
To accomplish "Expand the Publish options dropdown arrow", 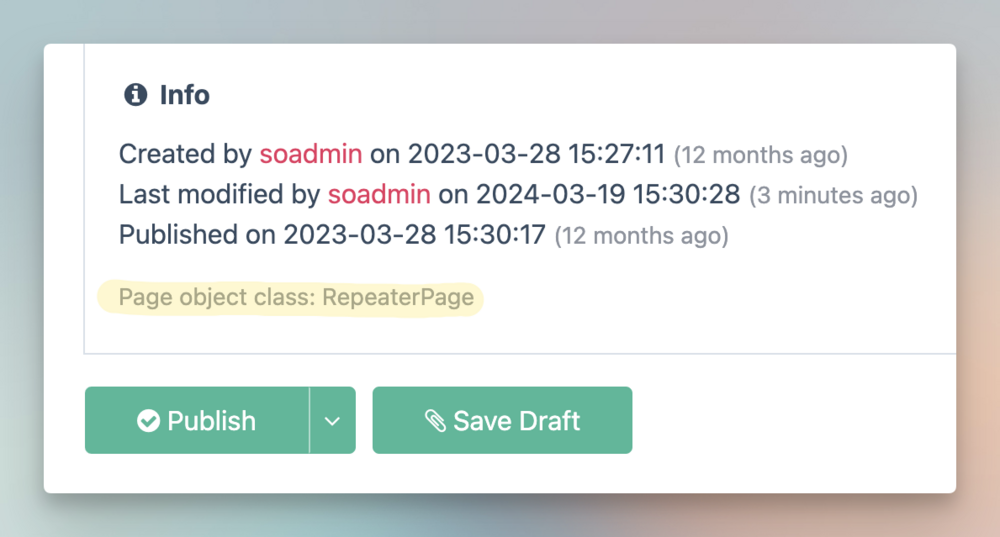I will [x=333, y=421].
